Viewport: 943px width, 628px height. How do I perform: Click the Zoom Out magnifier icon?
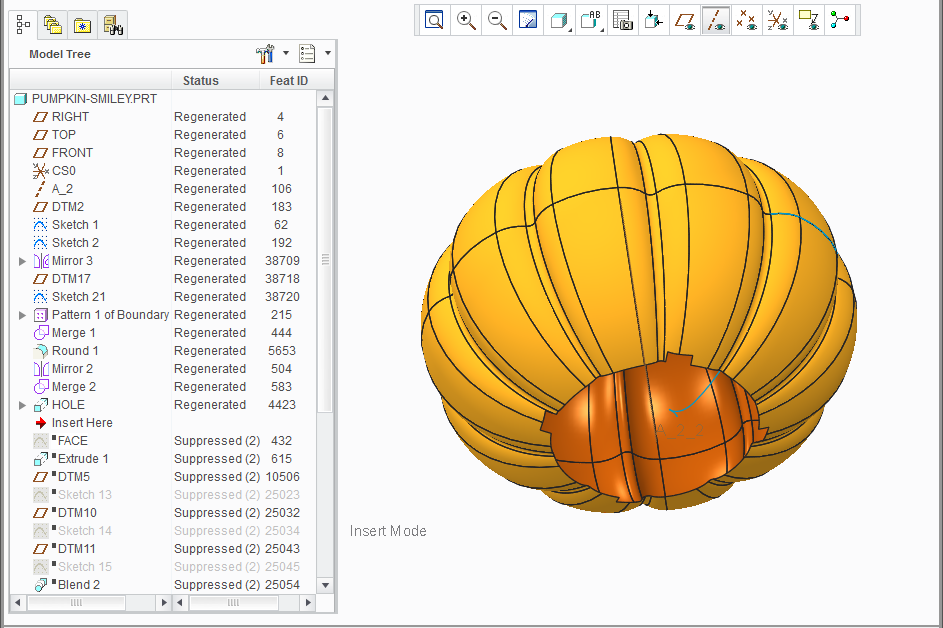coord(497,20)
